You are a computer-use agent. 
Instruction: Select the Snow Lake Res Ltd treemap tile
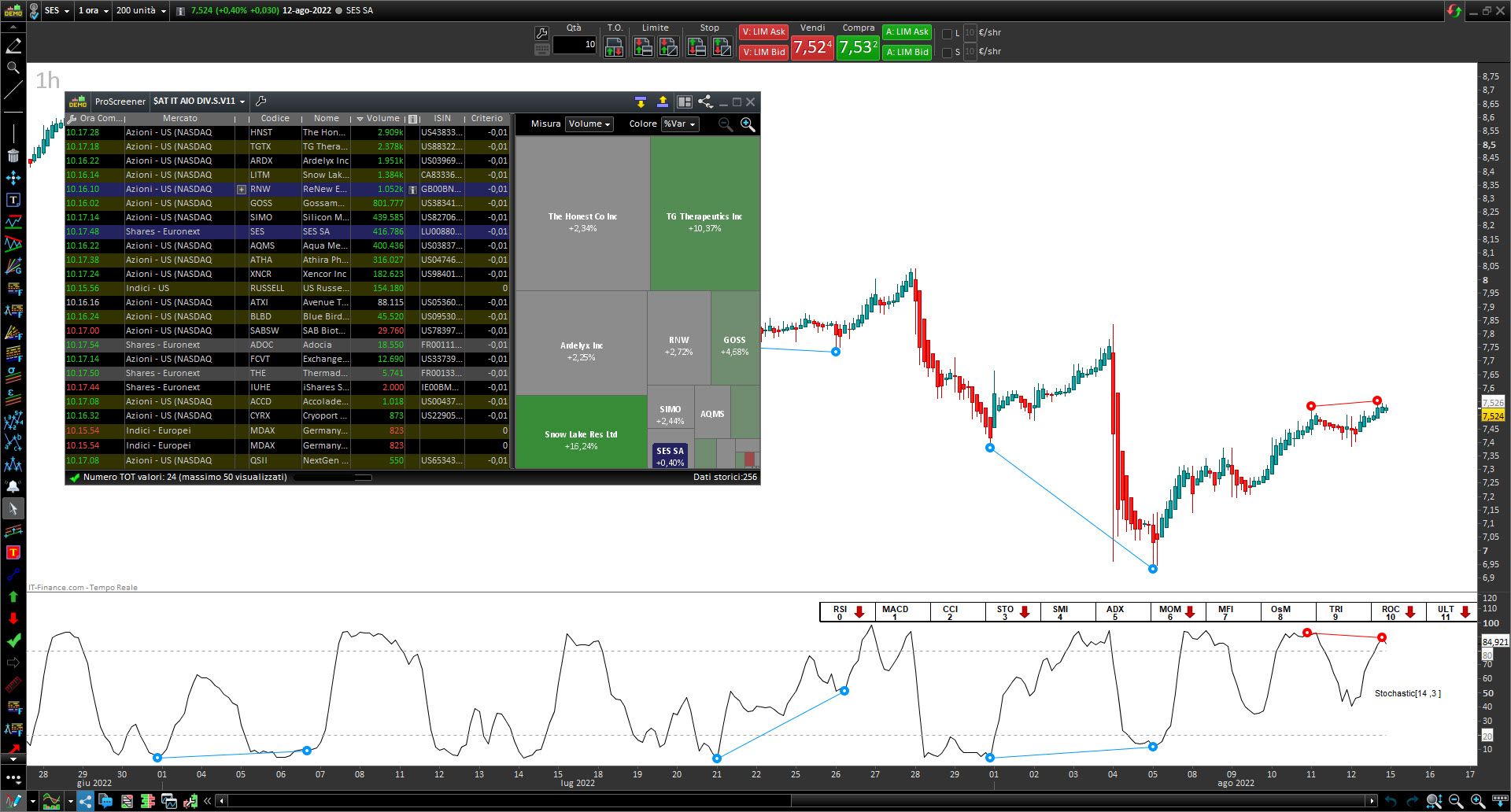click(x=581, y=432)
